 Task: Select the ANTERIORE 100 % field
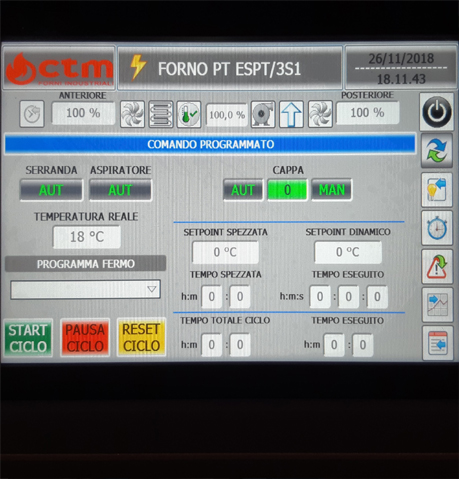(83, 113)
